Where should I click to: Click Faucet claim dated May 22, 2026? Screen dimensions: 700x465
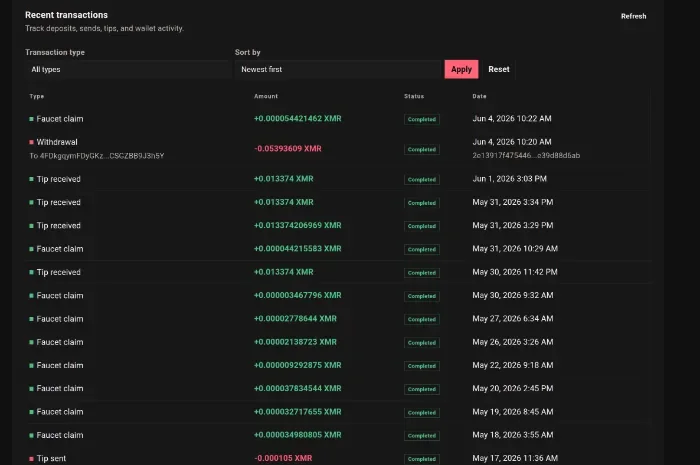60,365
